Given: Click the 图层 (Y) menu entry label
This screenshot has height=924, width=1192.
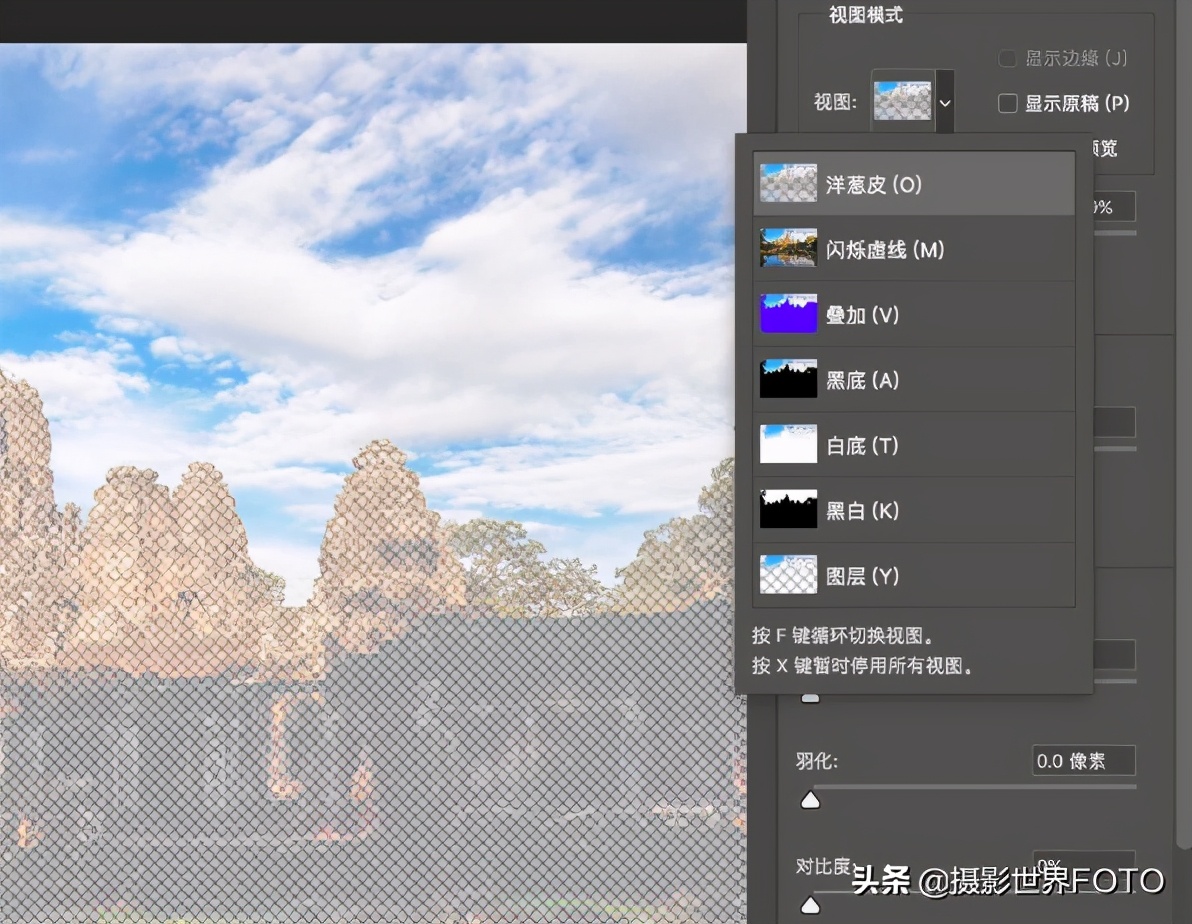Looking at the screenshot, I should [x=861, y=576].
